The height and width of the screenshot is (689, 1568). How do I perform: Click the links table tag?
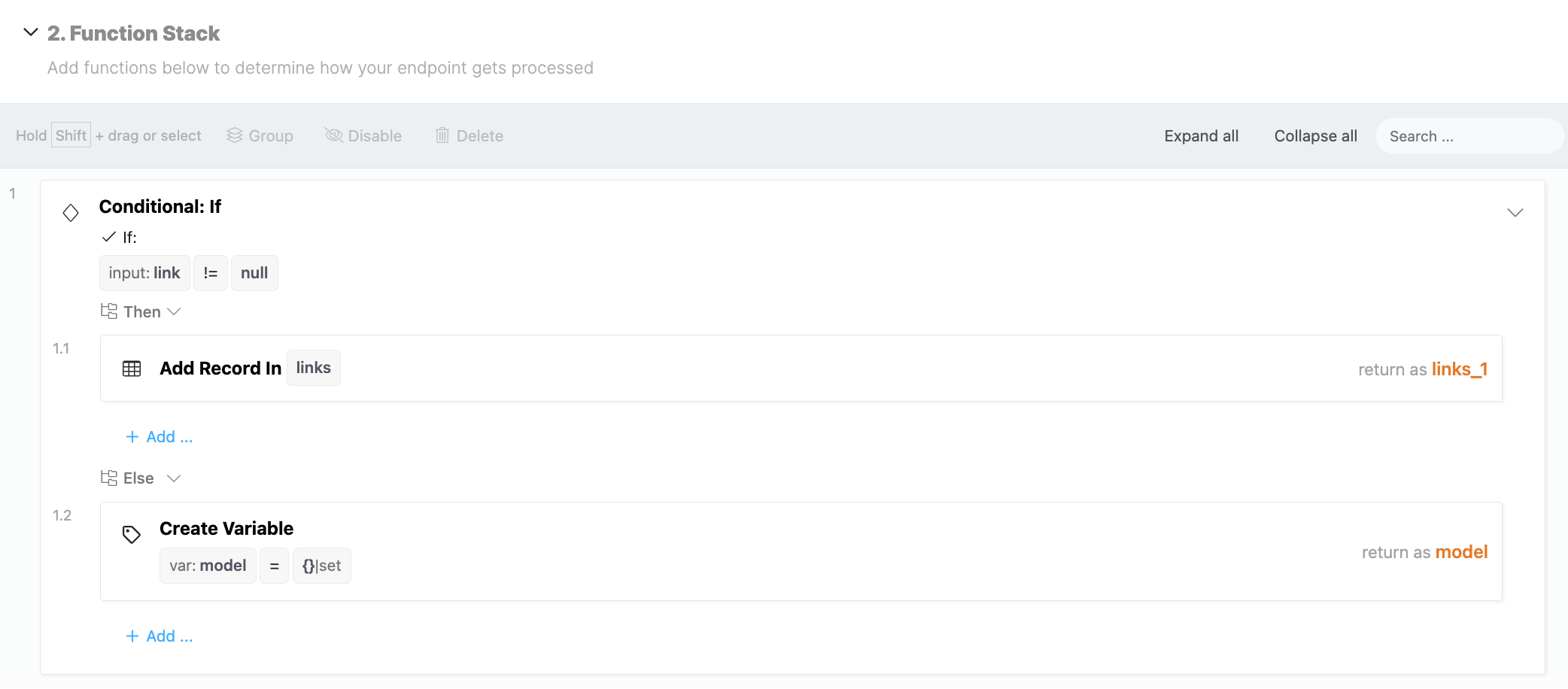314,368
